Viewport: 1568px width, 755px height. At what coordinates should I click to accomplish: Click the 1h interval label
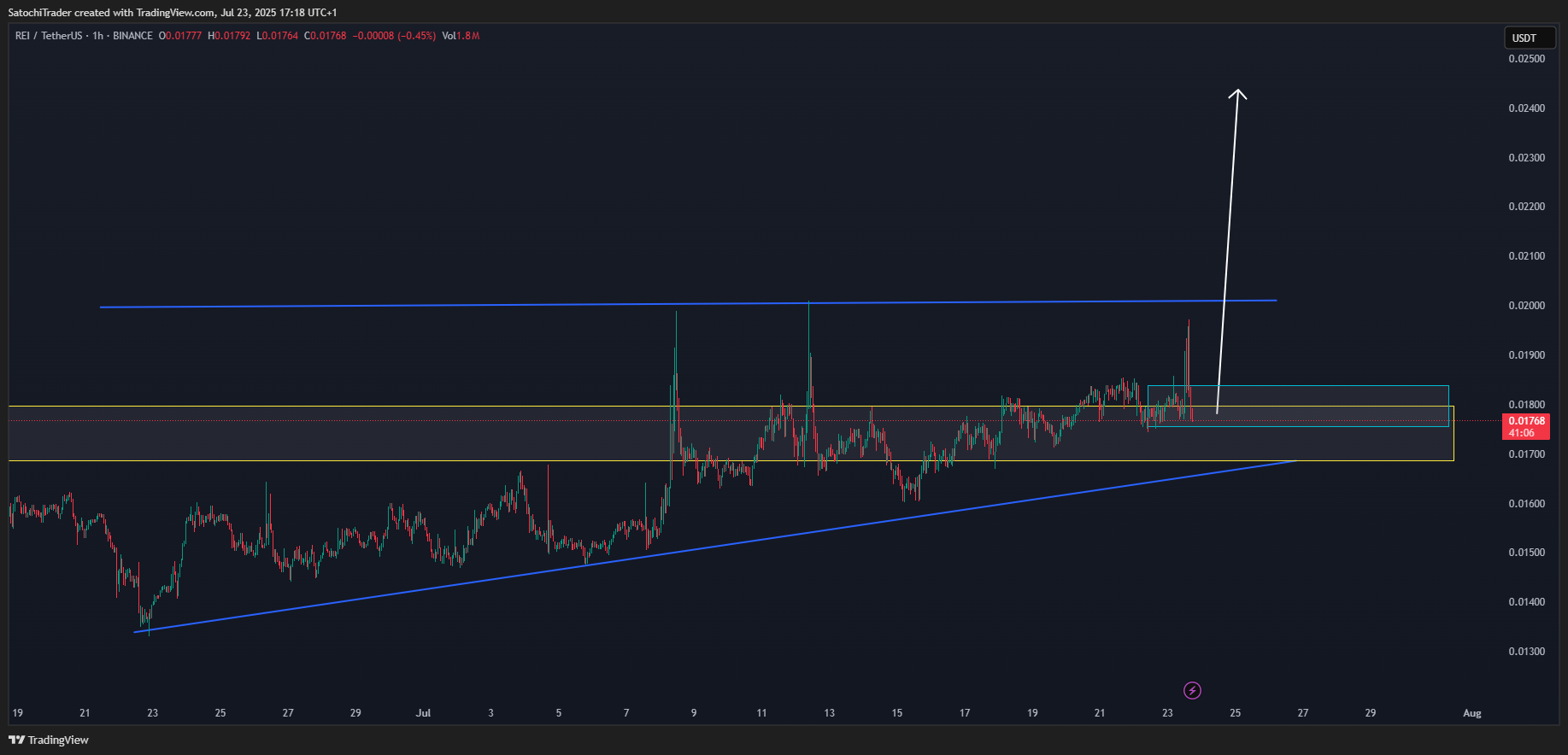pos(97,36)
